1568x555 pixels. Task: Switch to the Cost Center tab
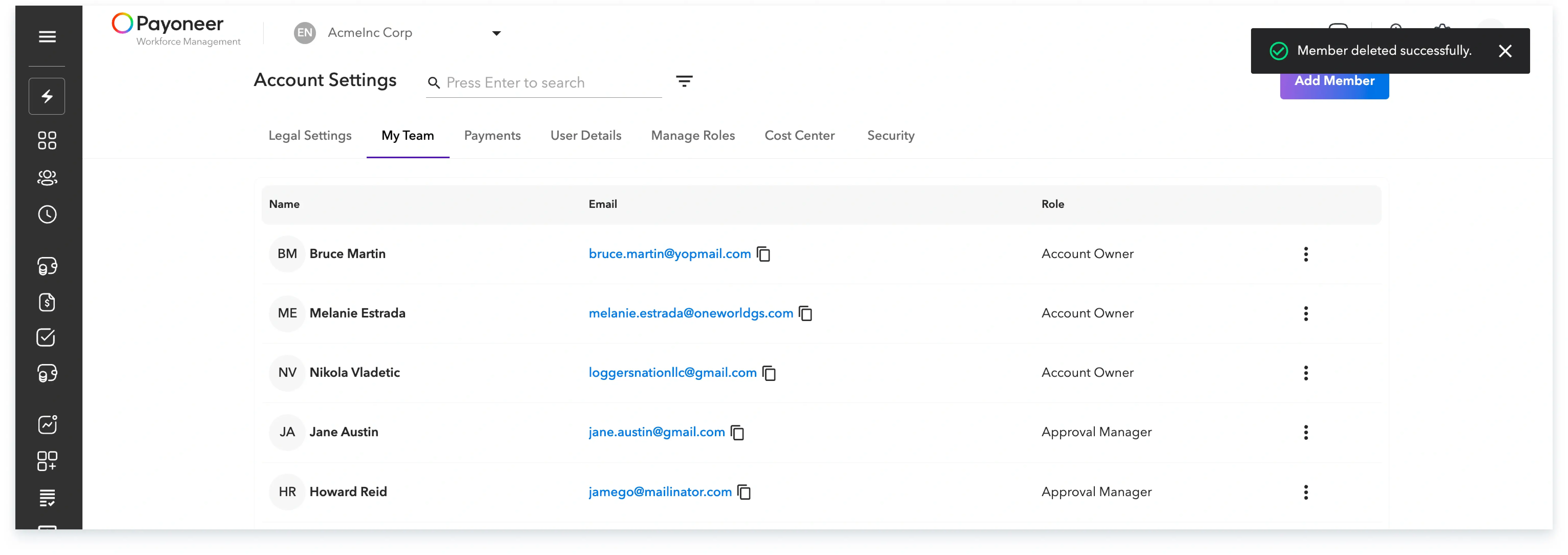(x=799, y=136)
